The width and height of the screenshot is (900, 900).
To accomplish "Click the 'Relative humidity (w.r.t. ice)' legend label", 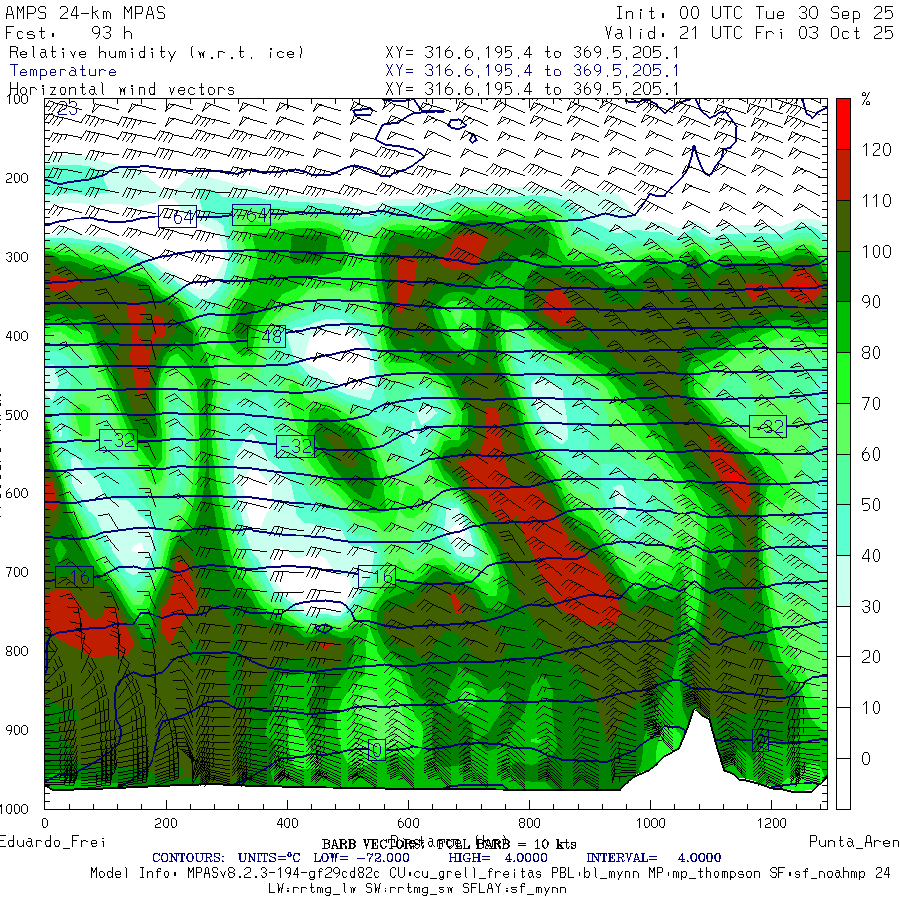I will tap(156, 53).
